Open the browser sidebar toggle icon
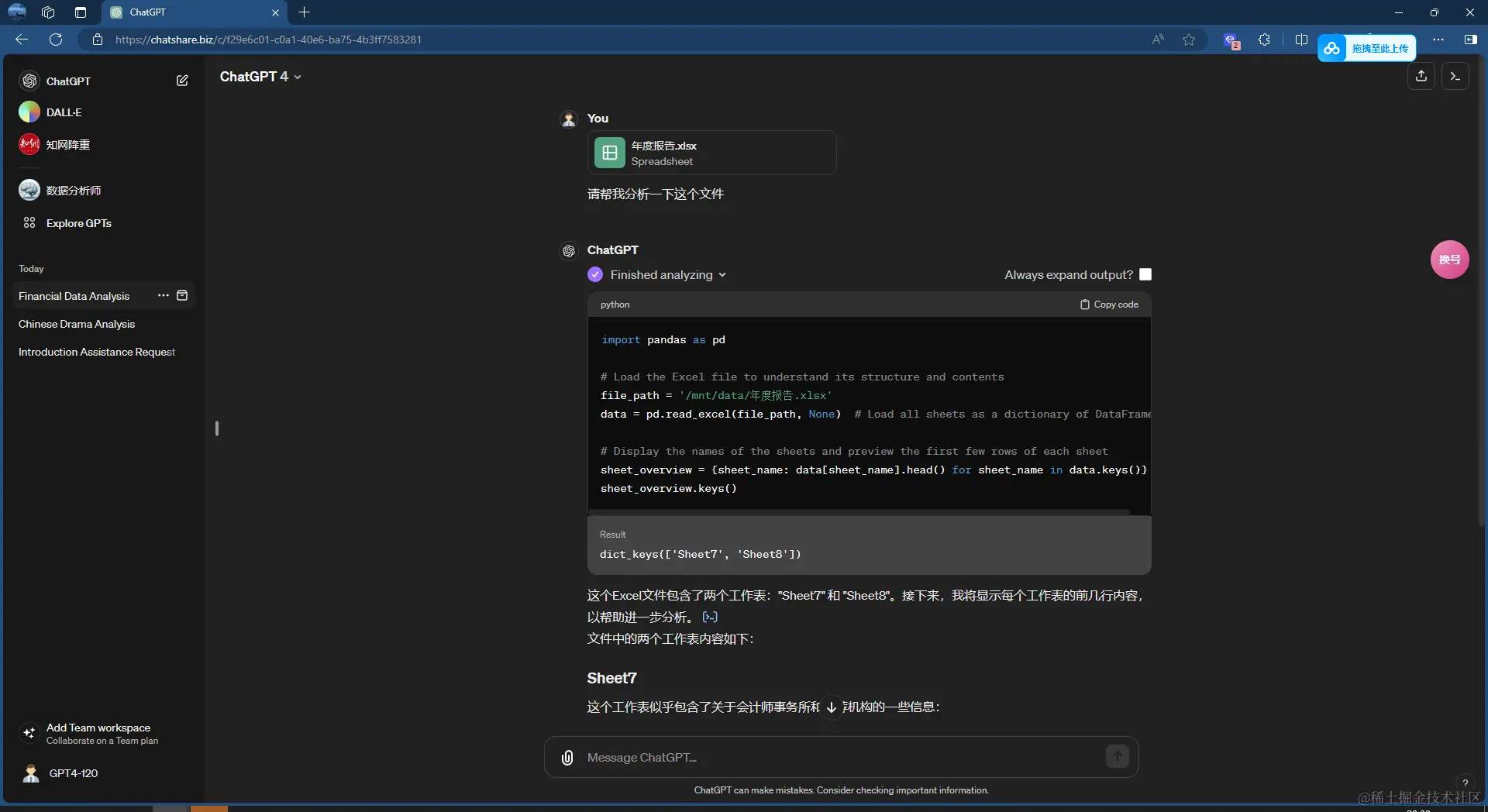 click(1470, 40)
